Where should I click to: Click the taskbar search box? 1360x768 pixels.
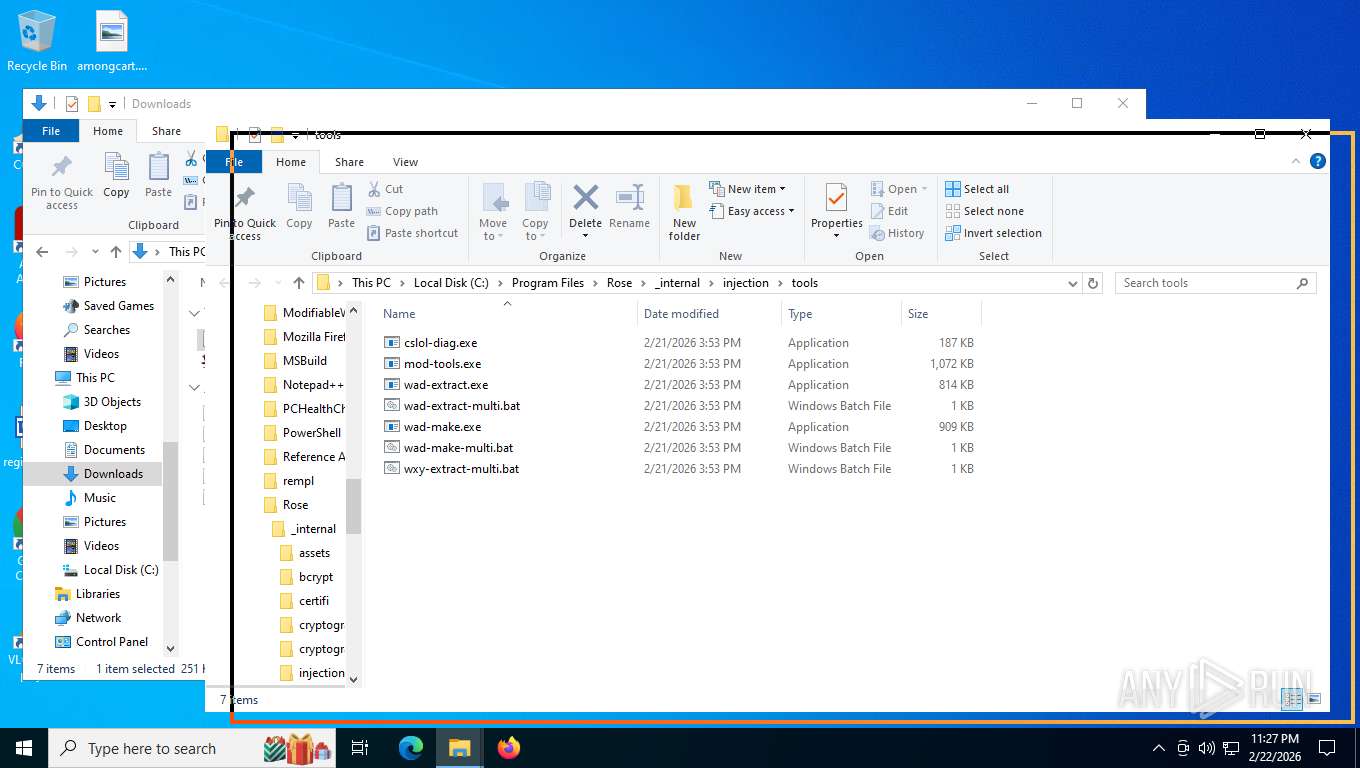[190, 748]
